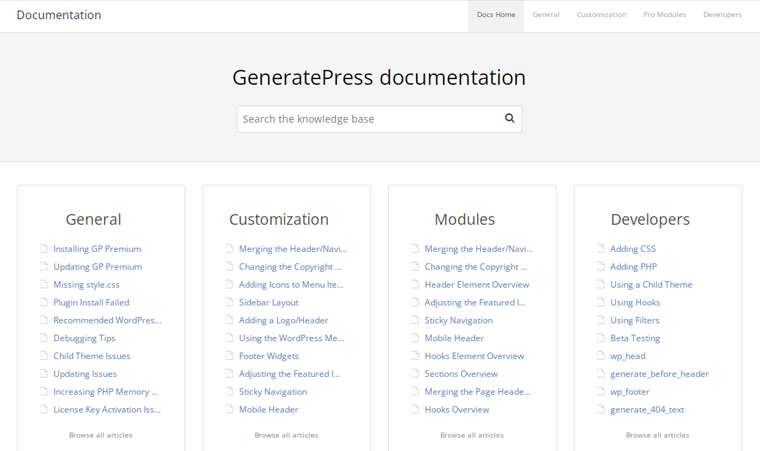Screen dimensions: 760x451
Task: Open the Using a Child Theme article
Action: click(651, 285)
